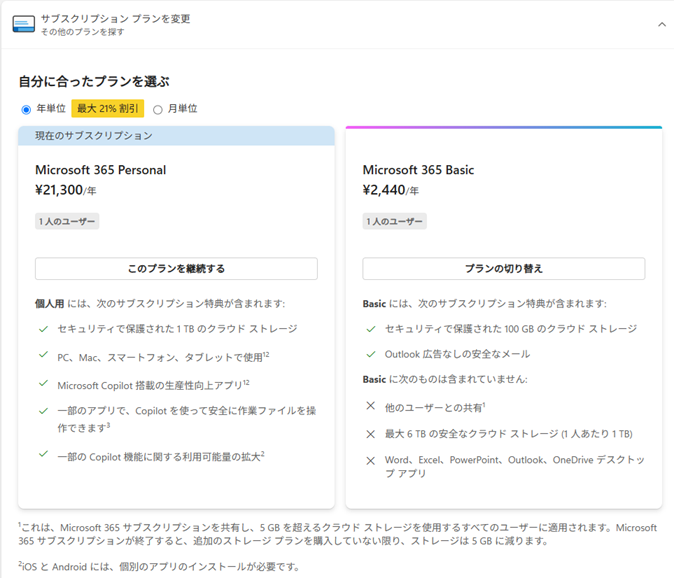Click the text セキュリティで保護された 1 TB のクラウド ストレージ
Image resolution: width=674 pixels, height=578 pixels.
point(177,329)
